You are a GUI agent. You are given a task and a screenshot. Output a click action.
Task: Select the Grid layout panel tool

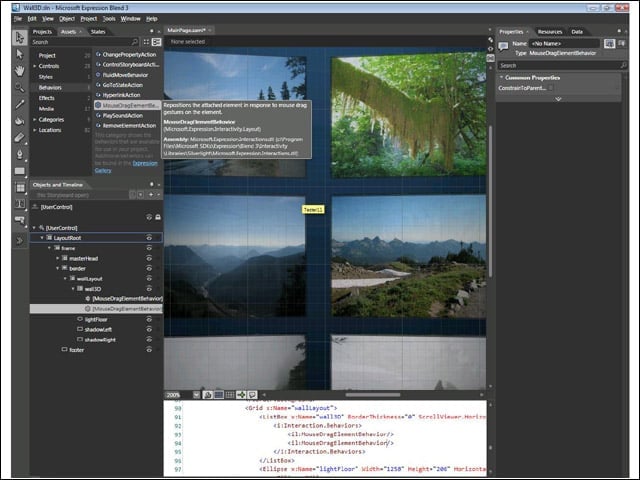19,188
